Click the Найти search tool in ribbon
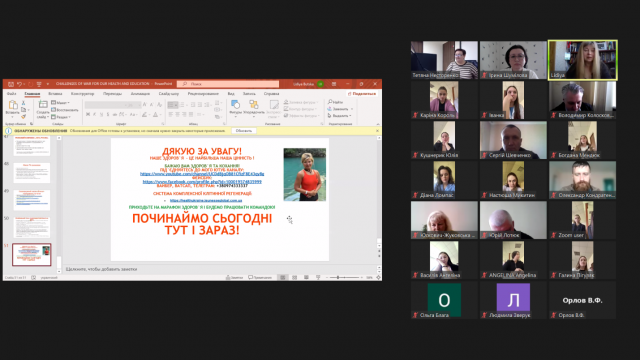Image resolution: width=640 pixels, height=360 pixels. click(336, 102)
